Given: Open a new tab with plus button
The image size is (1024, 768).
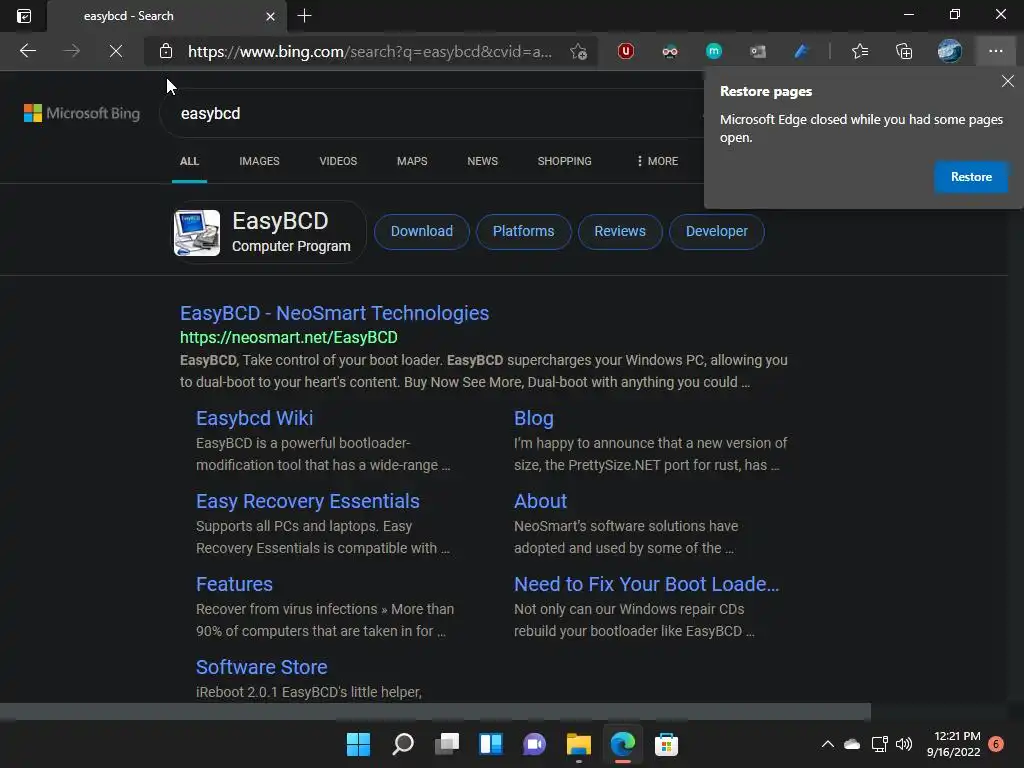Looking at the screenshot, I should (x=304, y=16).
